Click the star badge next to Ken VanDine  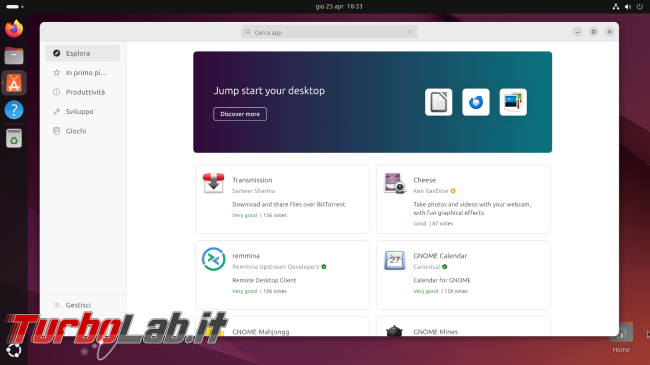point(453,191)
